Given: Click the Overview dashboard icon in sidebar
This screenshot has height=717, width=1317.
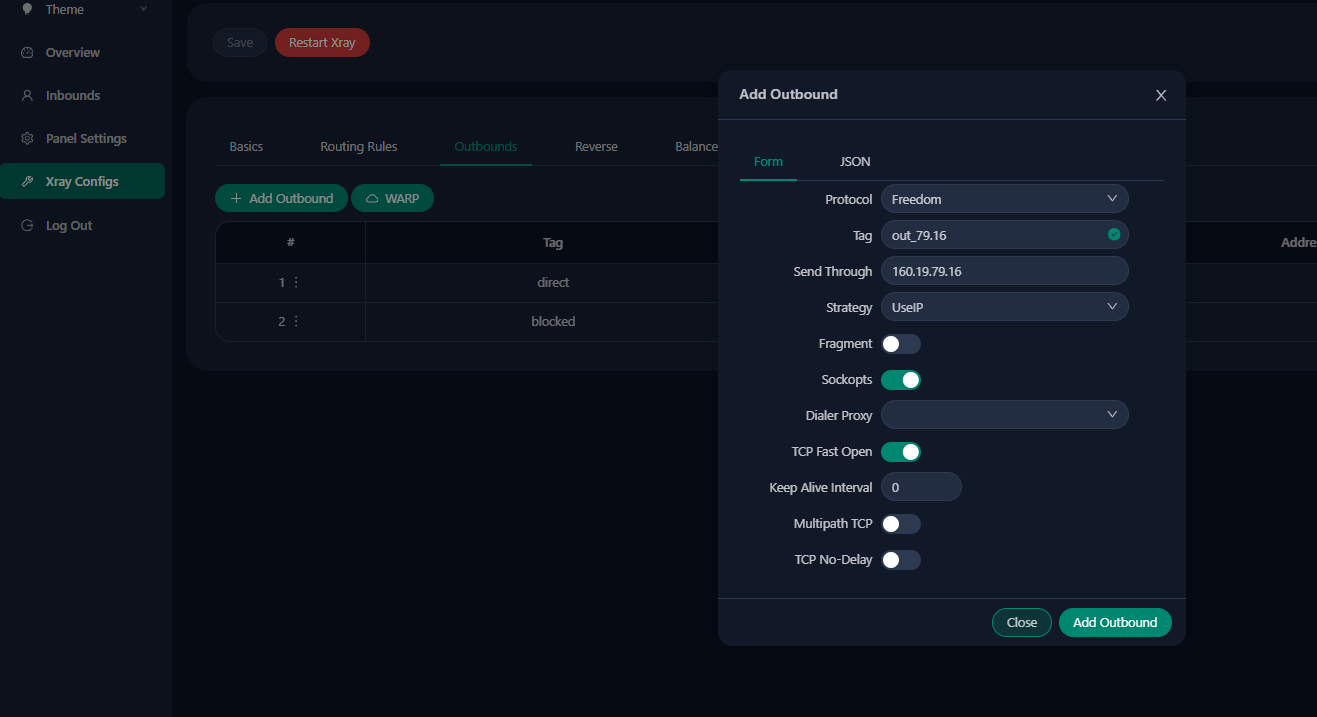Looking at the screenshot, I should [x=27, y=52].
